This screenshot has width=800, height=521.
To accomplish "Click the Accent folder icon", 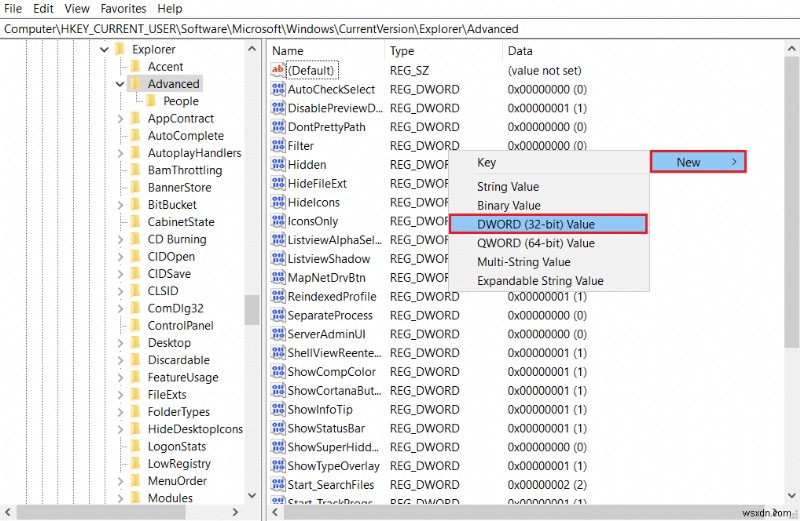I will click(x=136, y=67).
